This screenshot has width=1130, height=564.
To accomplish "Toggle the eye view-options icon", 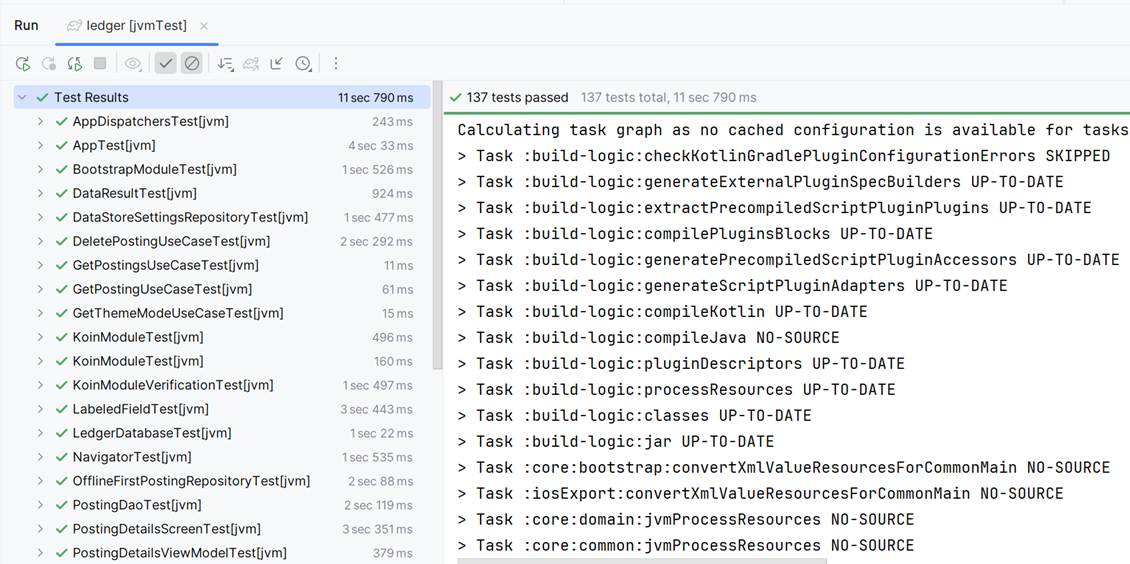I will [133, 63].
